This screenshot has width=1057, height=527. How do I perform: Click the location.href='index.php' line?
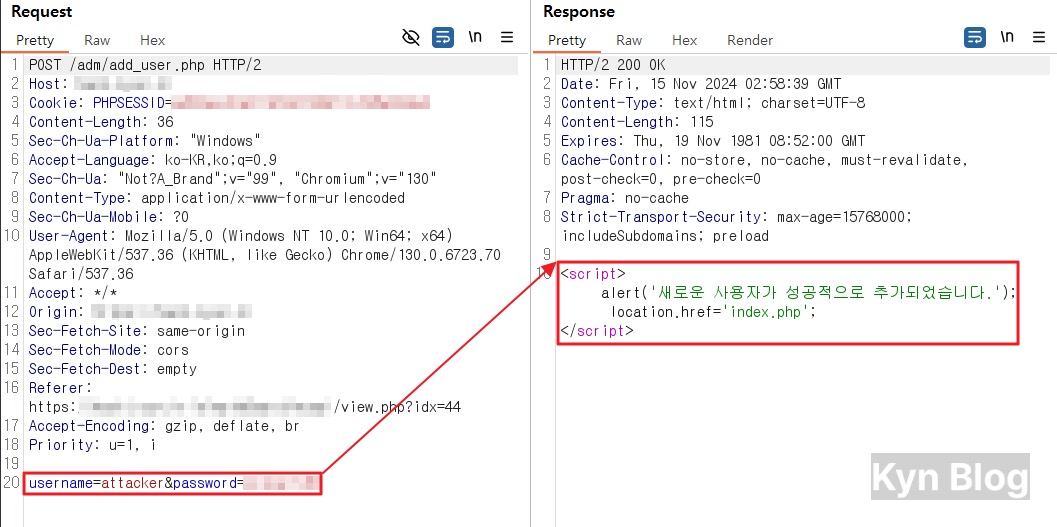(x=713, y=312)
